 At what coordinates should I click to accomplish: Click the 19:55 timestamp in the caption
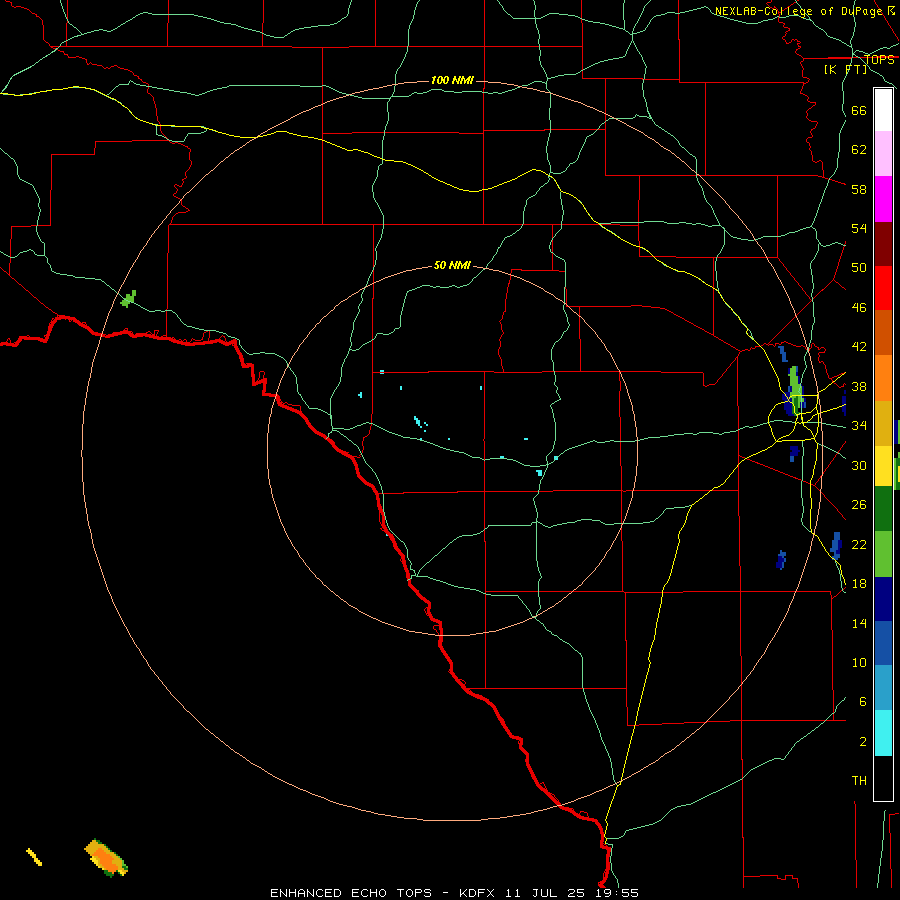[617, 893]
